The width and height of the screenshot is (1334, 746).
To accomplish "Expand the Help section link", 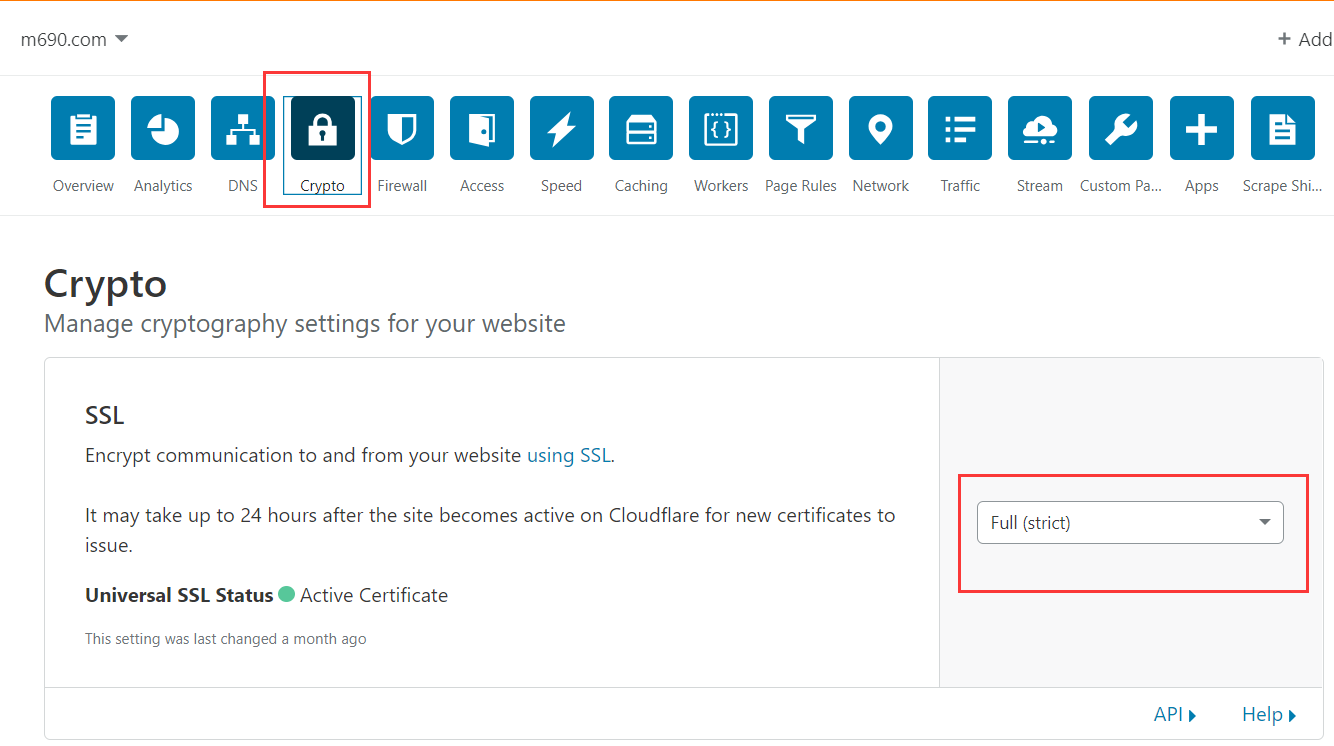I will [1269, 714].
